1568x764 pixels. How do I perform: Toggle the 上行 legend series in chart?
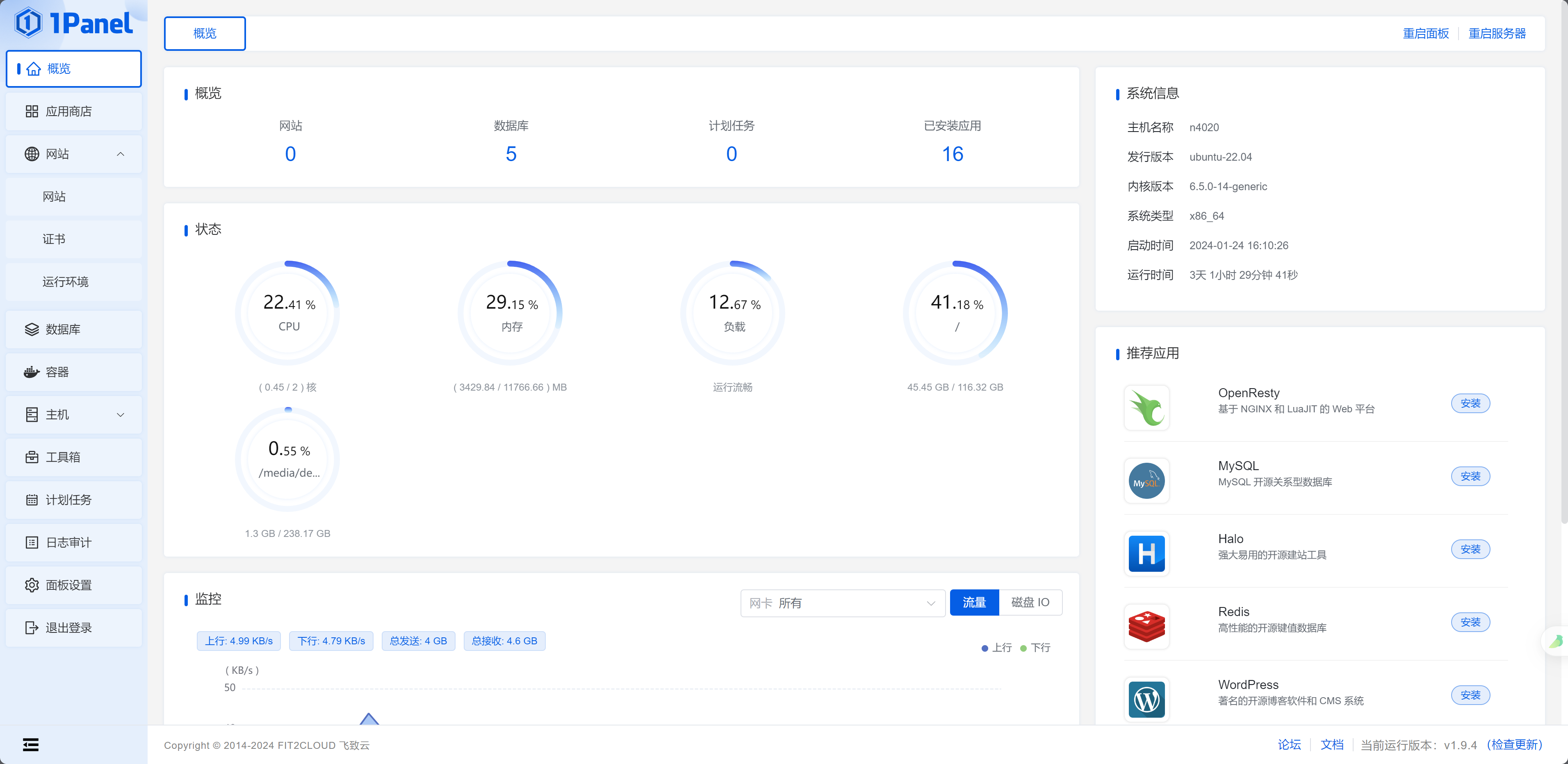click(996, 648)
